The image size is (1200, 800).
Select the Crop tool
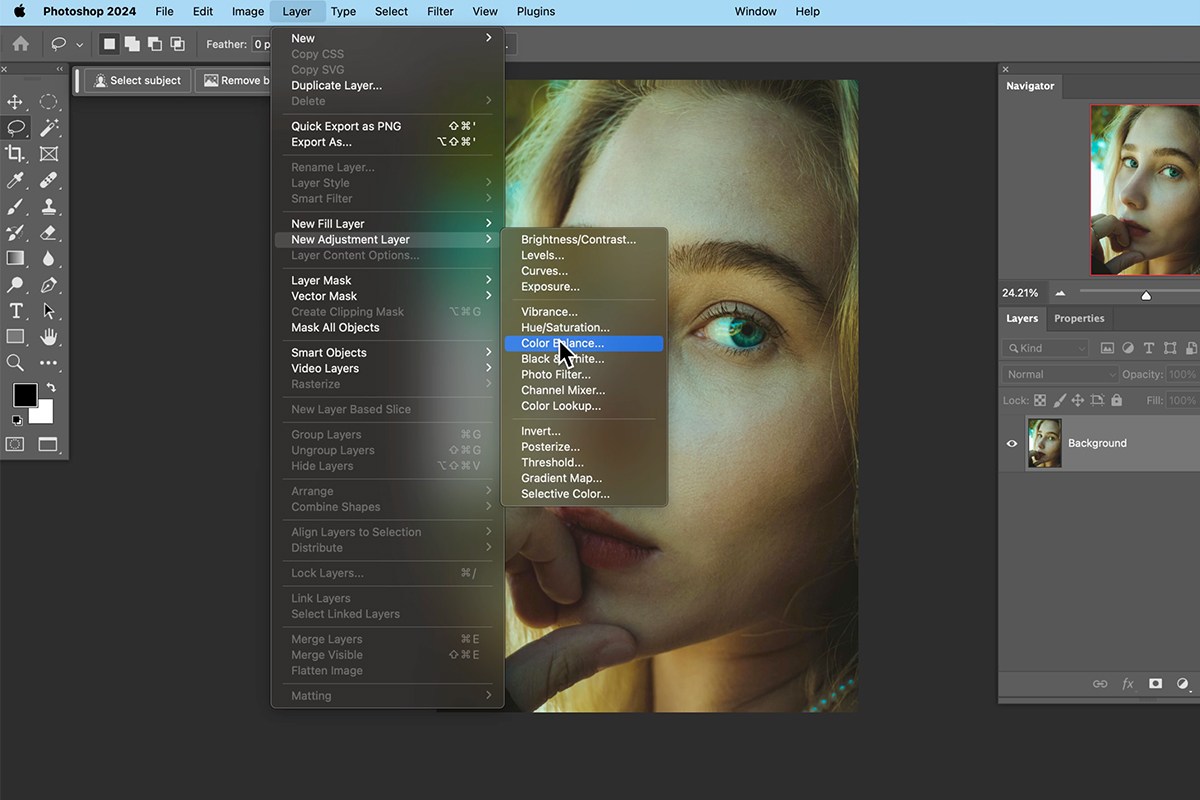(15, 154)
